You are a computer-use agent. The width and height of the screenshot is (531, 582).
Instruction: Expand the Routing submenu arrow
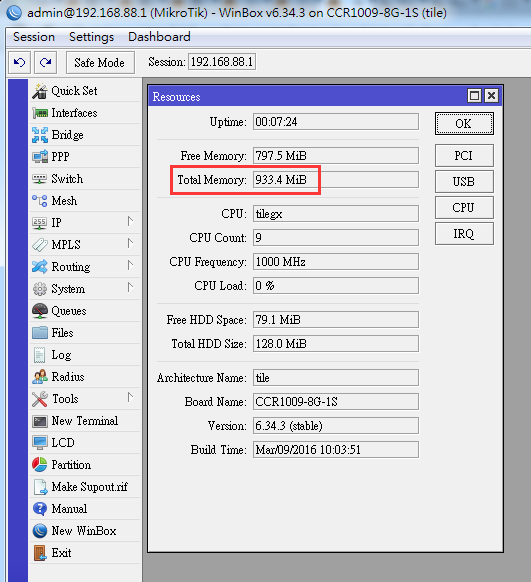[x=130, y=265]
